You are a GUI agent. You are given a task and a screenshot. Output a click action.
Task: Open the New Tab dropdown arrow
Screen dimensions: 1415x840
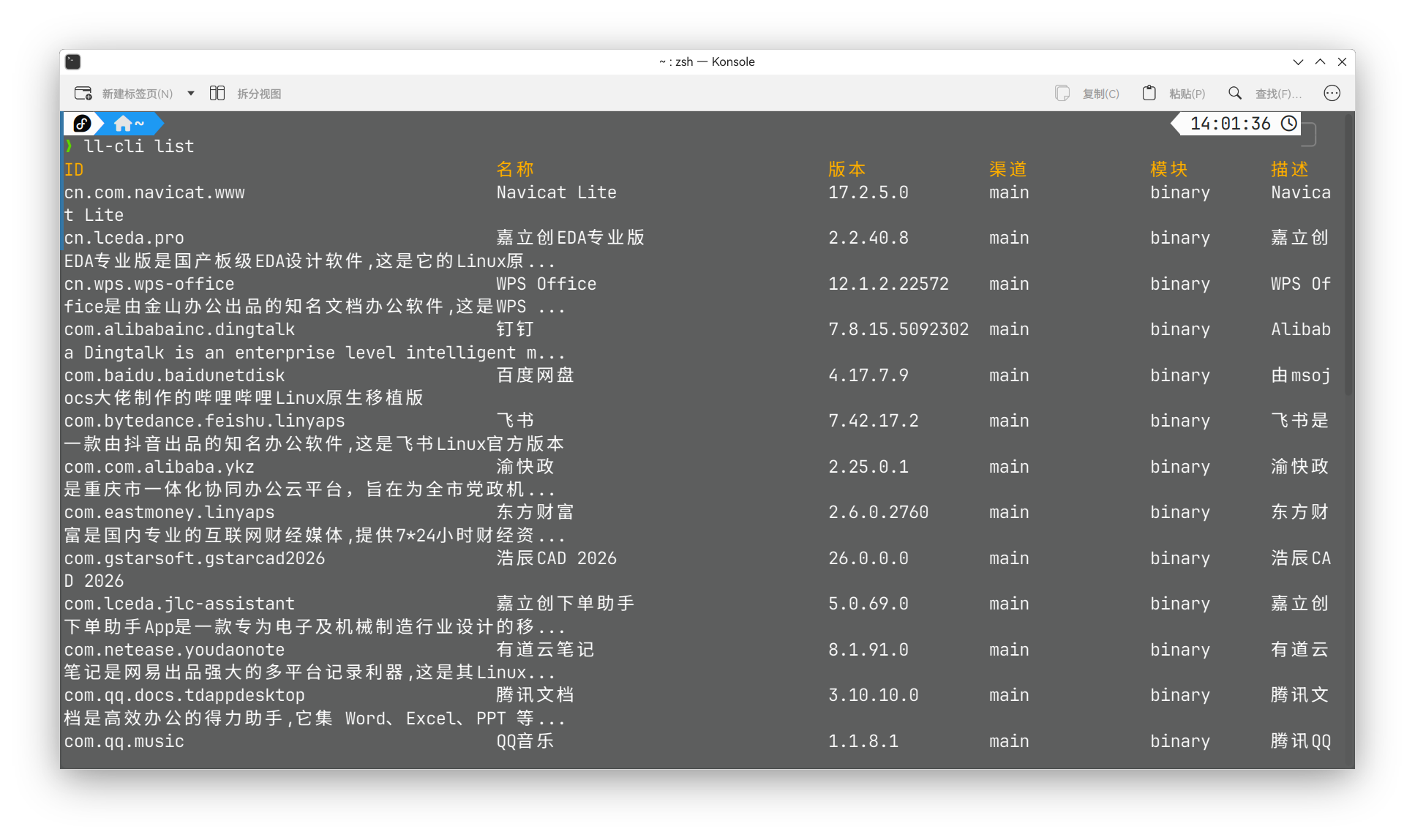click(191, 94)
